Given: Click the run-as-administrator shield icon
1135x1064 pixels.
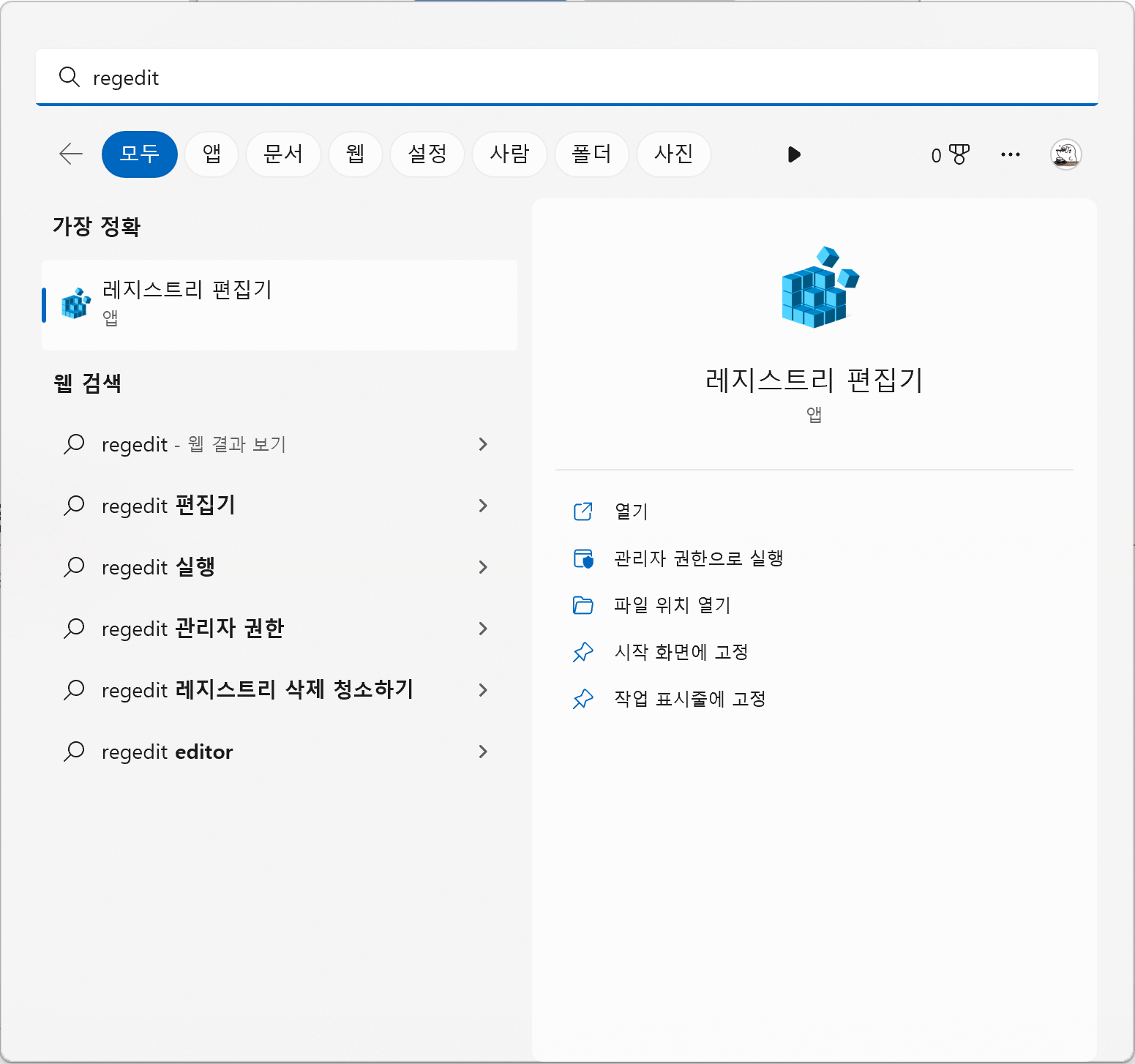Looking at the screenshot, I should [583, 558].
